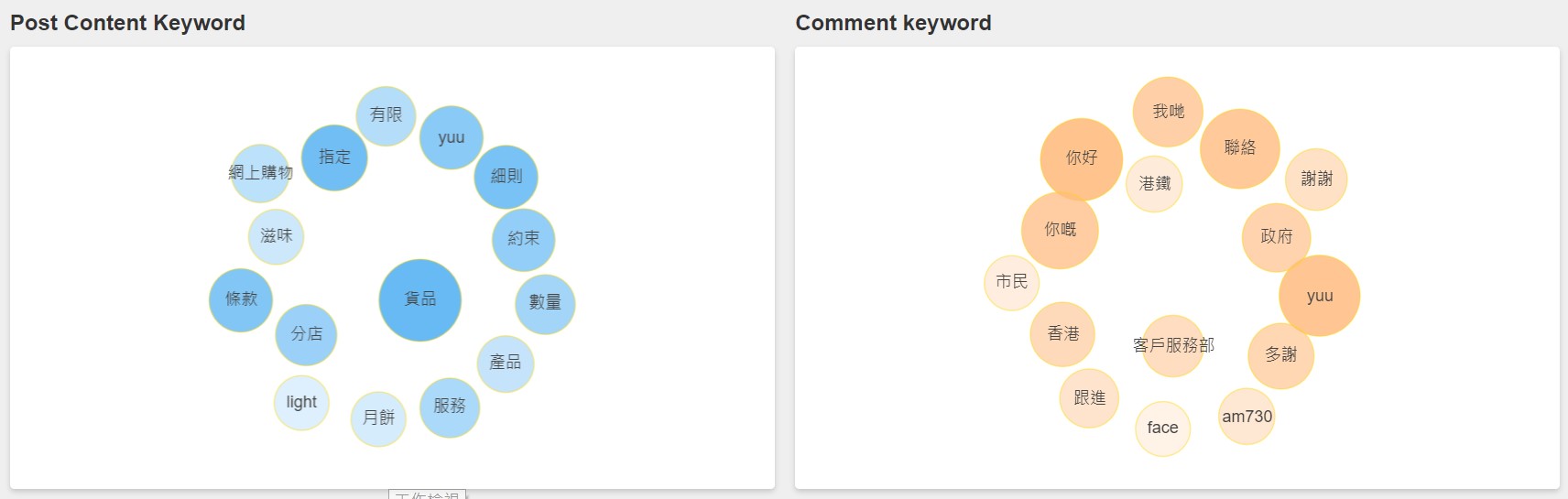Image resolution: width=1568 pixels, height=499 pixels.
Task: Click the orange yuu comment bubble
Action: point(1319,296)
